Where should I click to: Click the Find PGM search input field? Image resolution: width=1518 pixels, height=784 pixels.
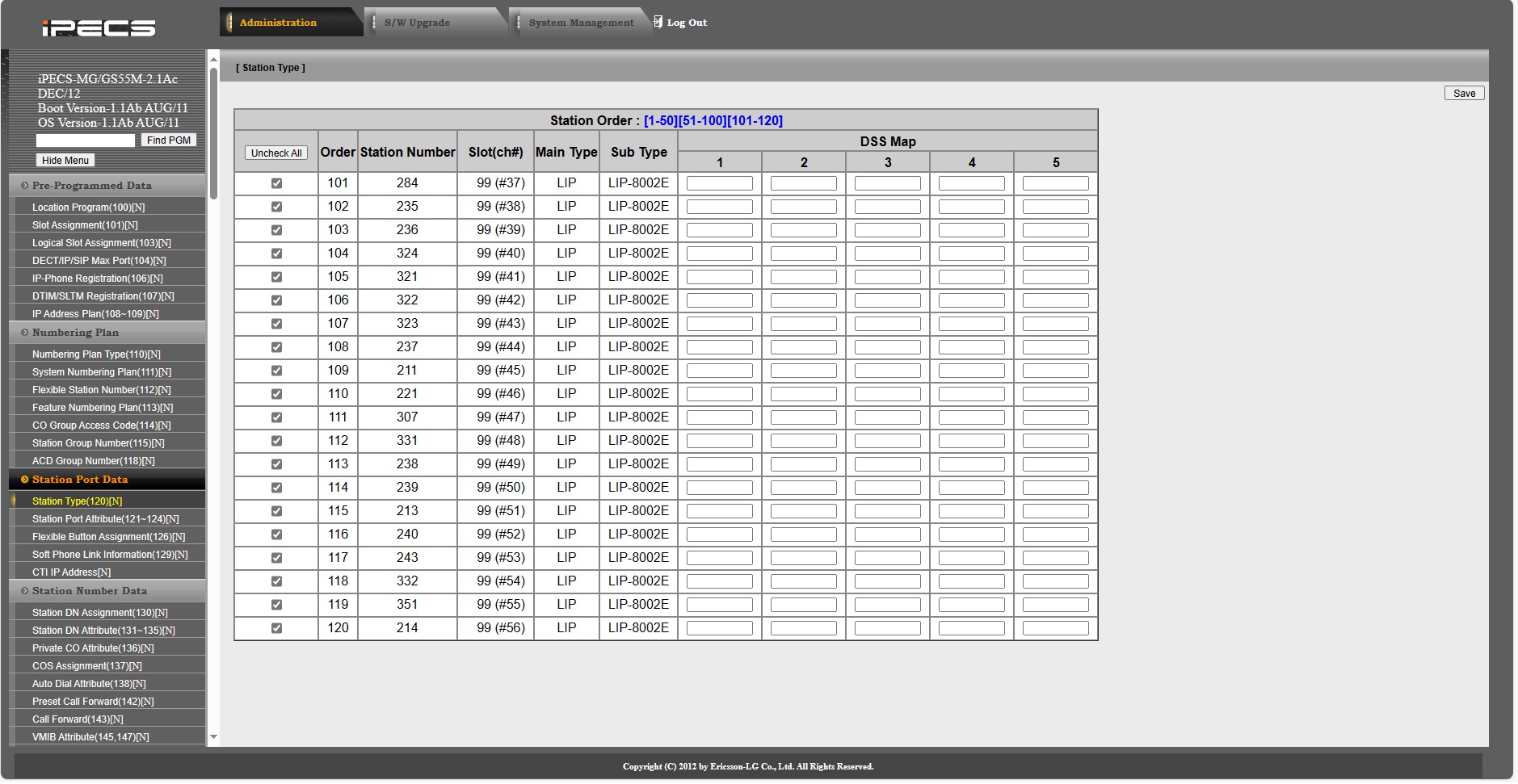click(x=86, y=140)
